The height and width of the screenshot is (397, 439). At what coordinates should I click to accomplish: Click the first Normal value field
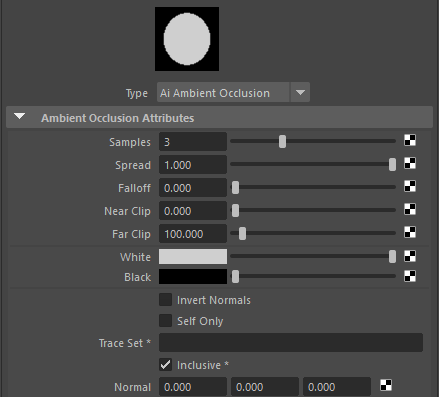pos(193,387)
